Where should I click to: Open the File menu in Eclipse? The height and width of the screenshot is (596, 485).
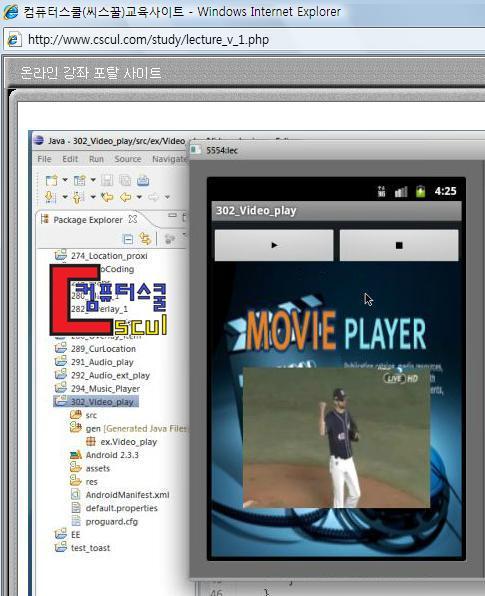(x=44, y=159)
